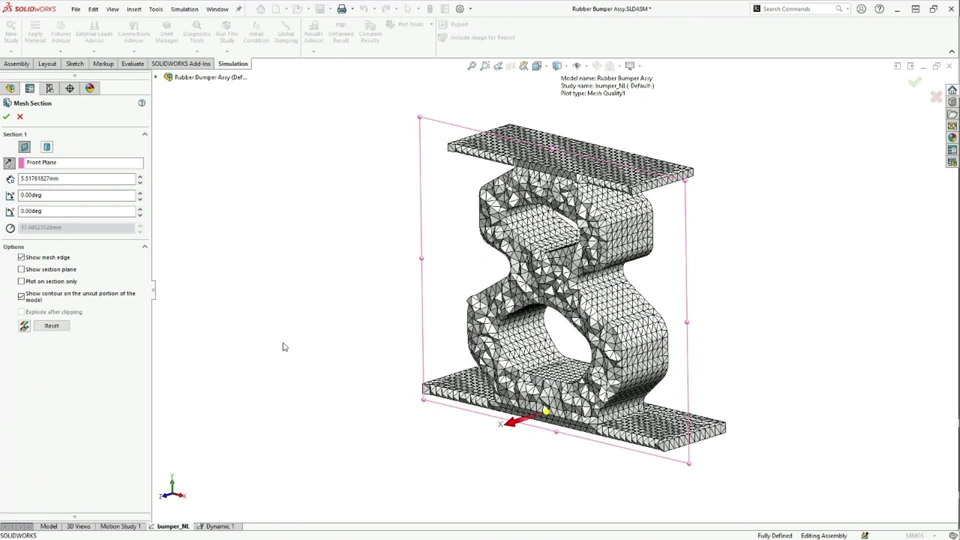The width and height of the screenshot is (960, 540).
Task: Open the ConfigurationManager tab icon
Action: [x=50, y=88]
